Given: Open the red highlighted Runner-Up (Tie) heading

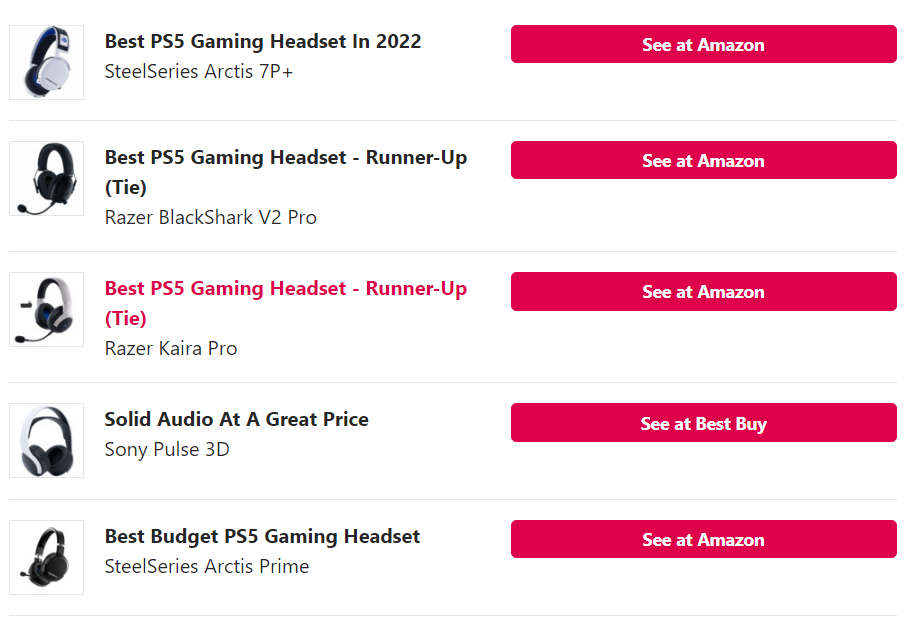Looking at the screenshot, I should click(286, 303).
